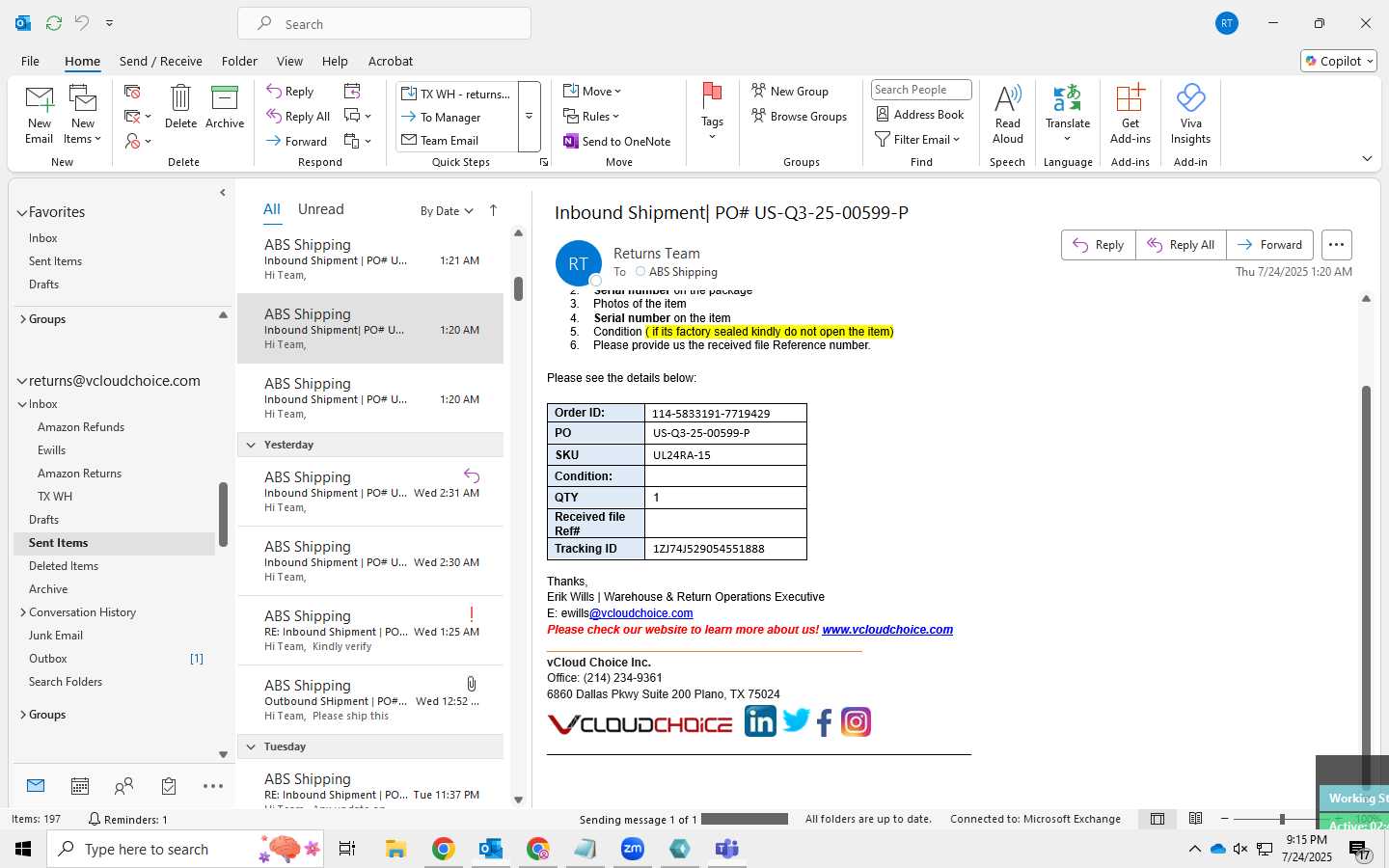1389x868 pixels.
Task: Collapse the returns@vcloudchoice.com account
Action: point(22,381)
